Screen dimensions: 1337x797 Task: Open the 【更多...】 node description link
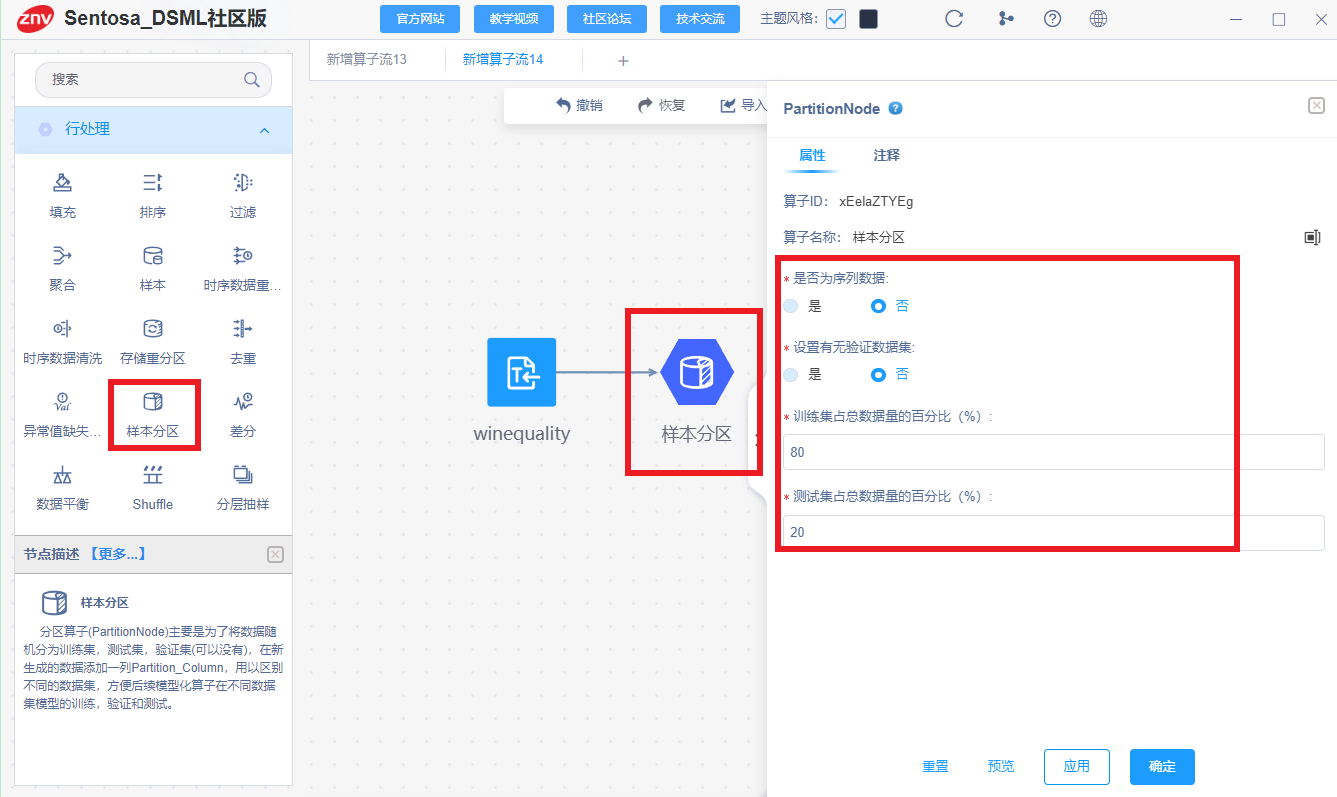tap(117, 554)
